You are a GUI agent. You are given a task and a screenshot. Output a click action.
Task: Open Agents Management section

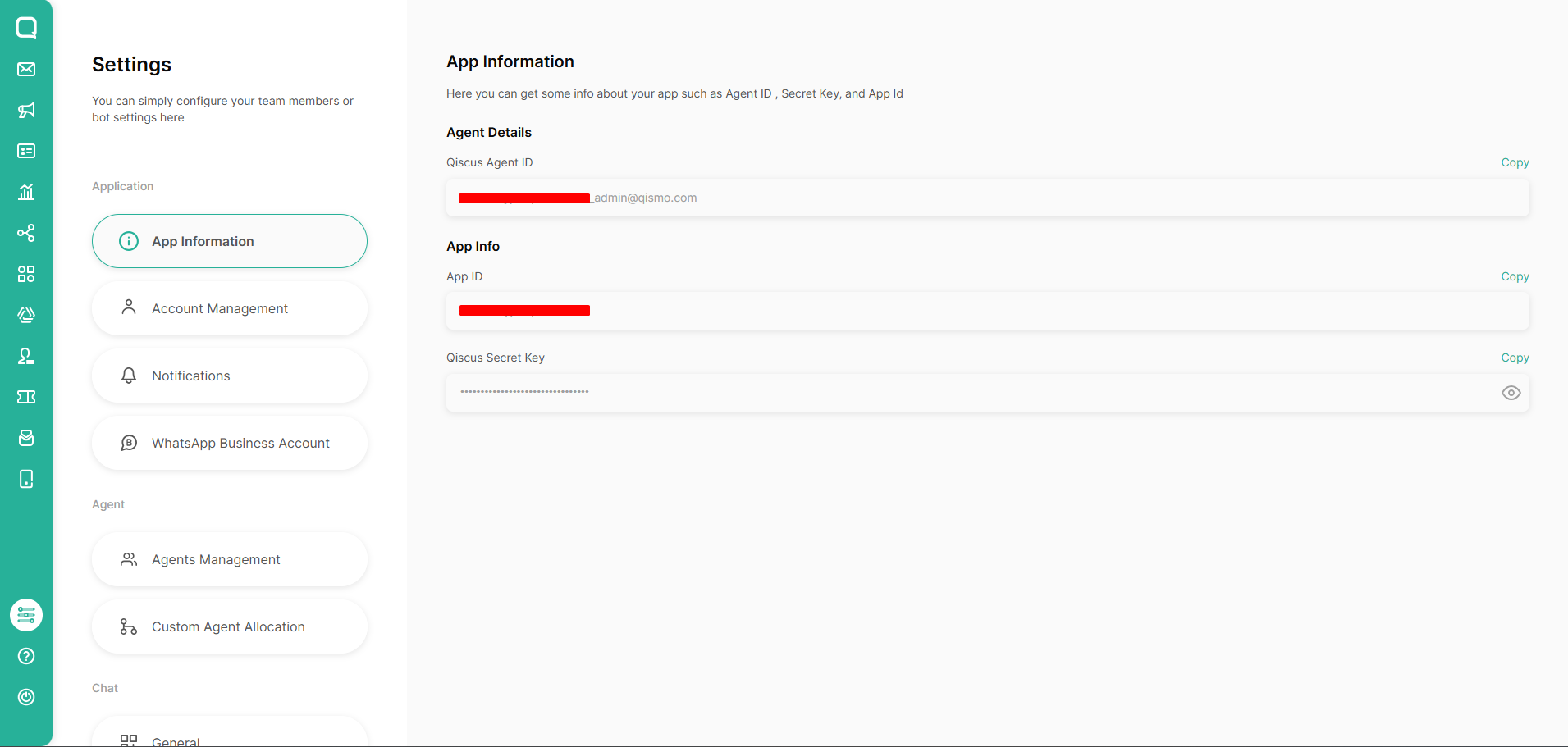click(x=230, y=559)
